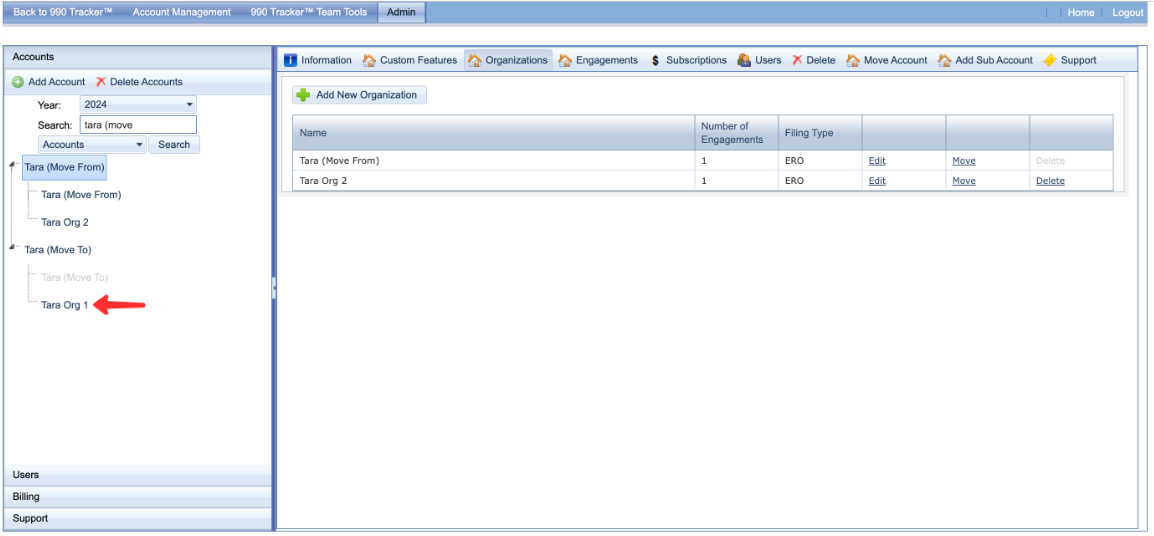Click Add New Organization button
Viewport: 1154px width, 536px height.
(x=359, y=95)
